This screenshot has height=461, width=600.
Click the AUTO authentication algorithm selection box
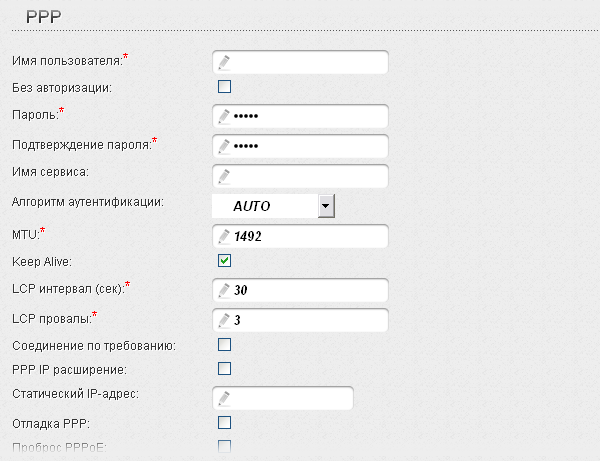tap(264, 205)
